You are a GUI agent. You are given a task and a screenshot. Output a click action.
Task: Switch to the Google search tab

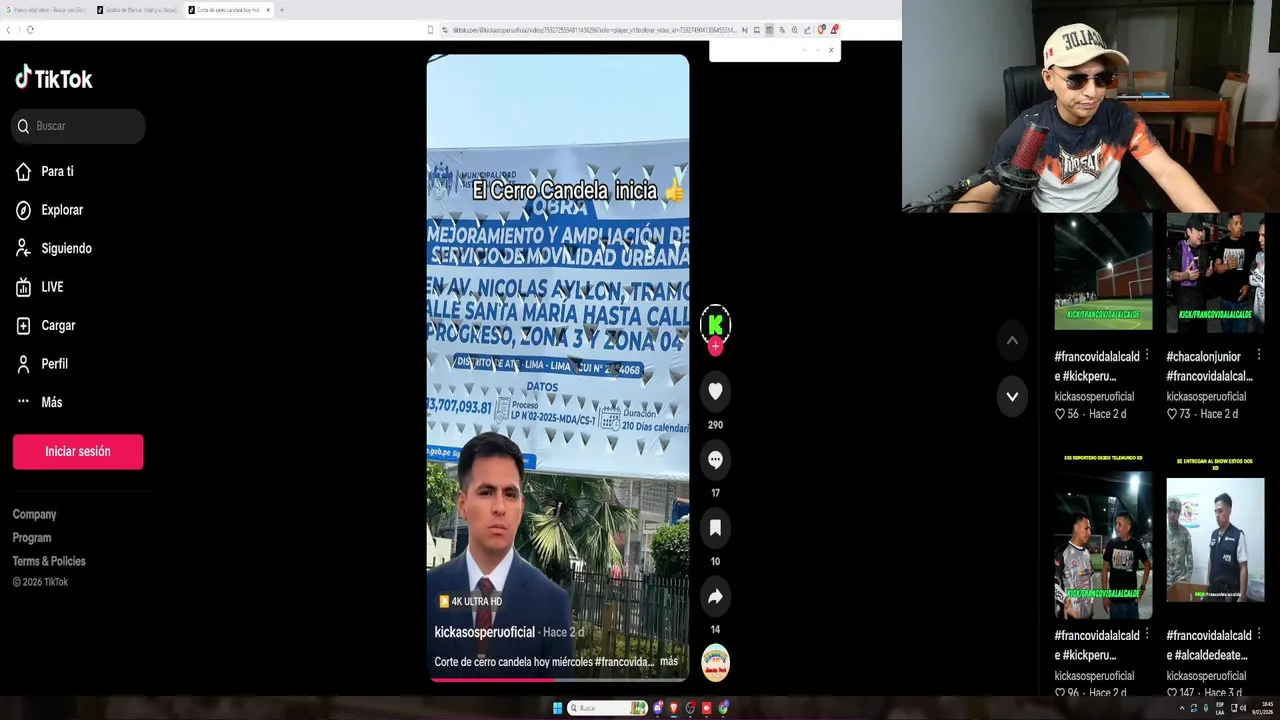point(46,10)
